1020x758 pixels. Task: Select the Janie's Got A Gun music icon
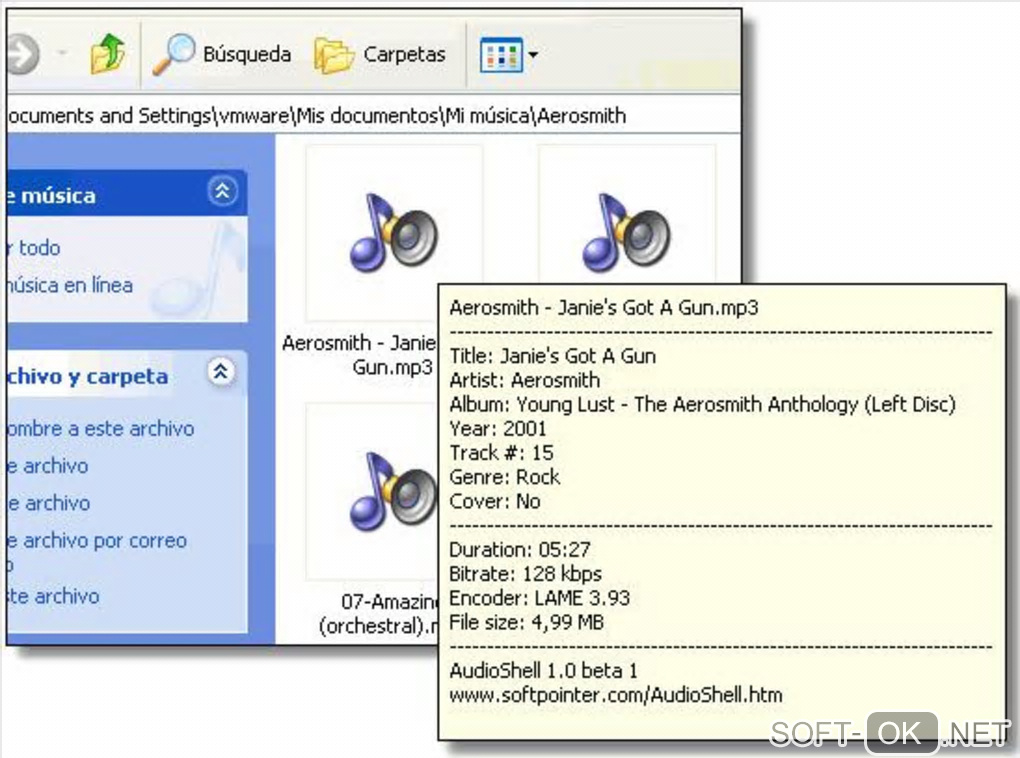393,233
